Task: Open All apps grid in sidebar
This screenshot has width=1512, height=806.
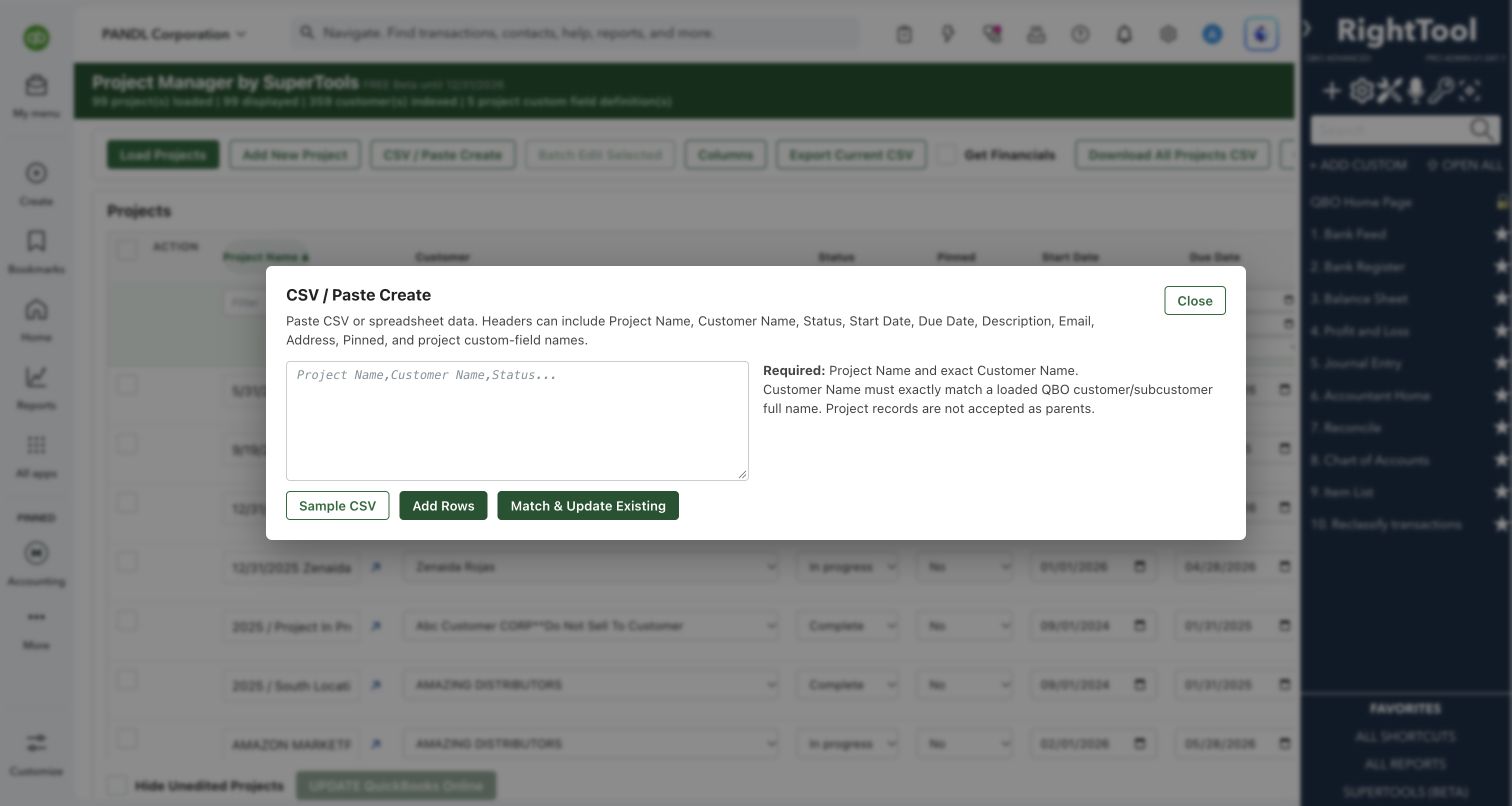Action: (x=36, y=455)
